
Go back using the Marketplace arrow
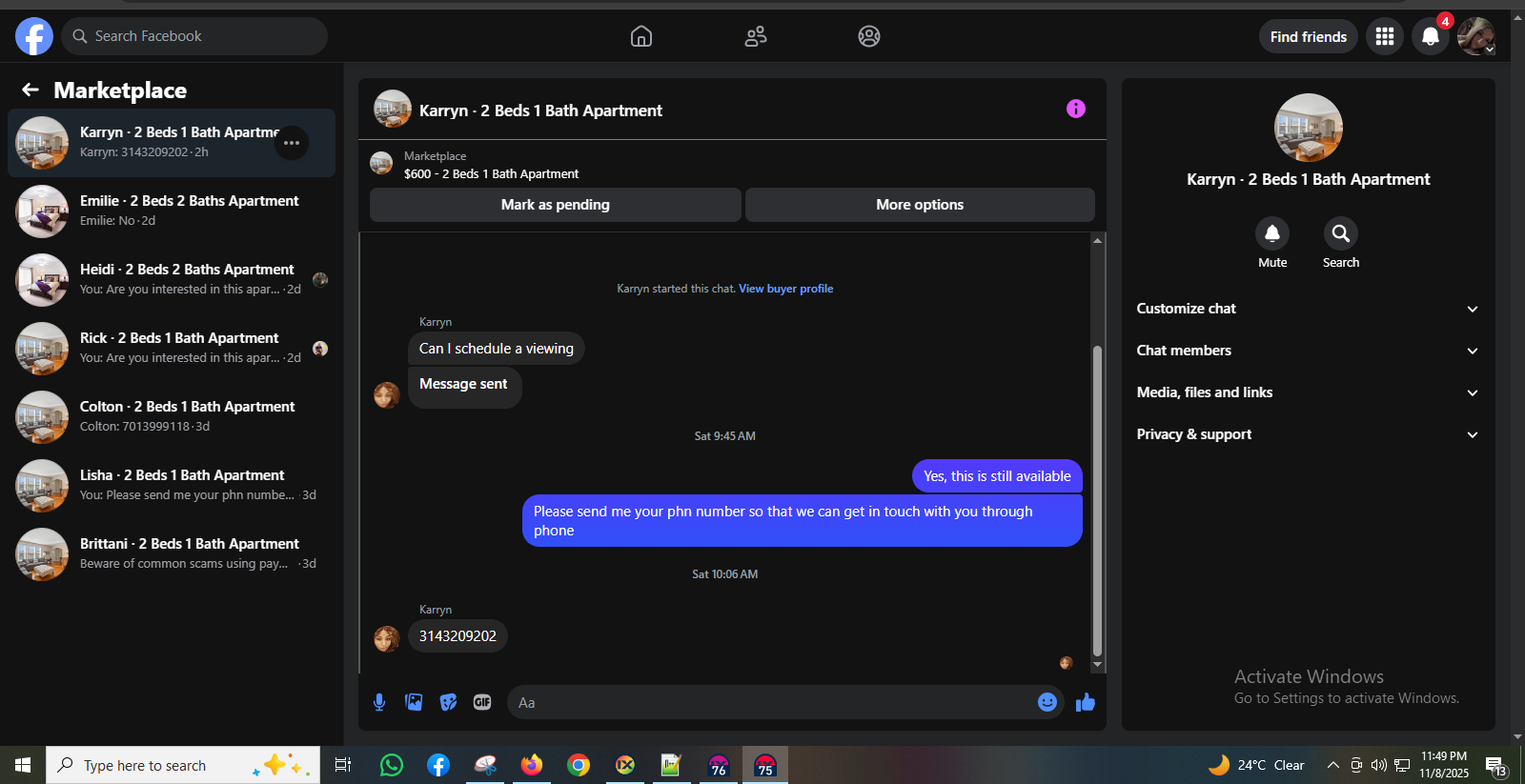pos(30,90)
